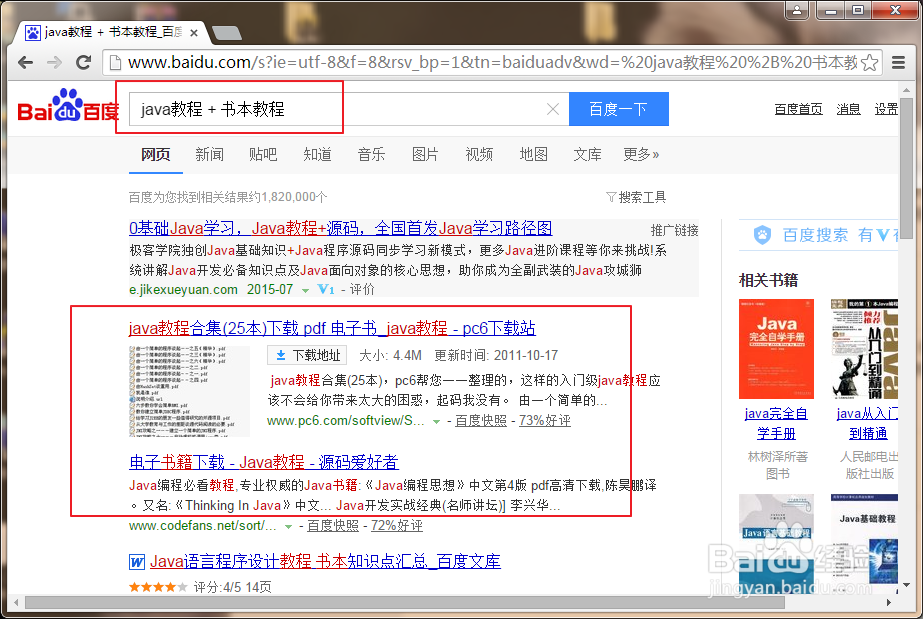The height and width of the screenshot is (619, 923).
Task: Expand dropdown arrow next to www.pc6.com URL
Action: pos(436,421)
